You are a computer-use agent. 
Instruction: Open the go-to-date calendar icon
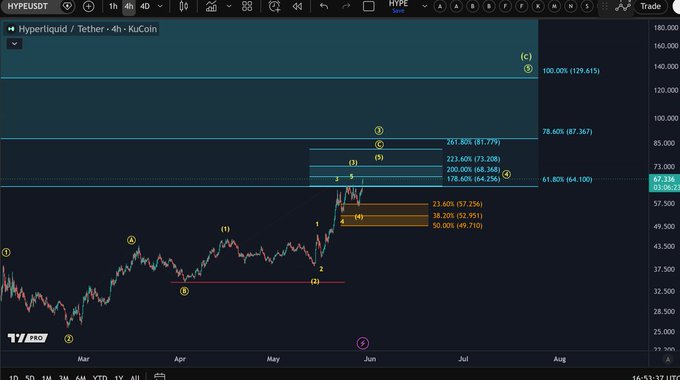pyautogui.click(x=160, y=377)
